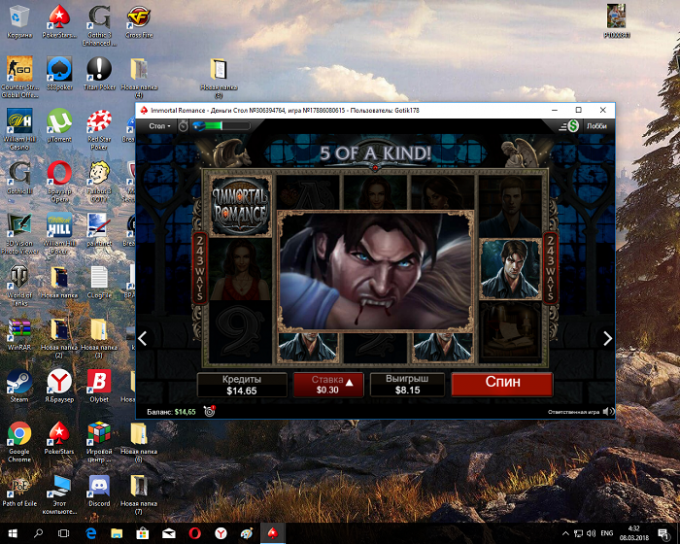Open WinRAR desktop shortcut
This screenshot has height=544, width=680.
point(20,334)
